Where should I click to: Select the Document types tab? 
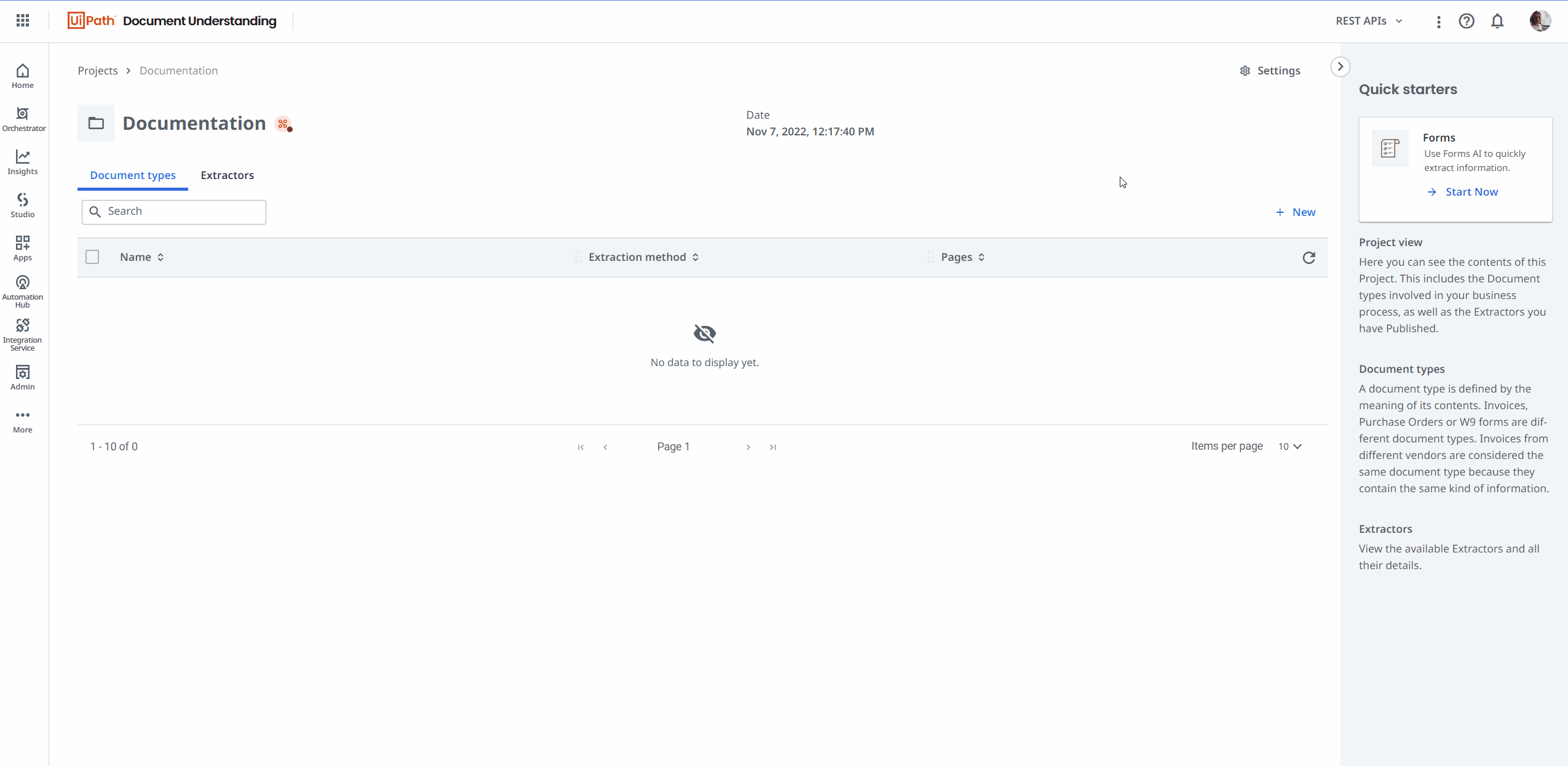point(133,175)
